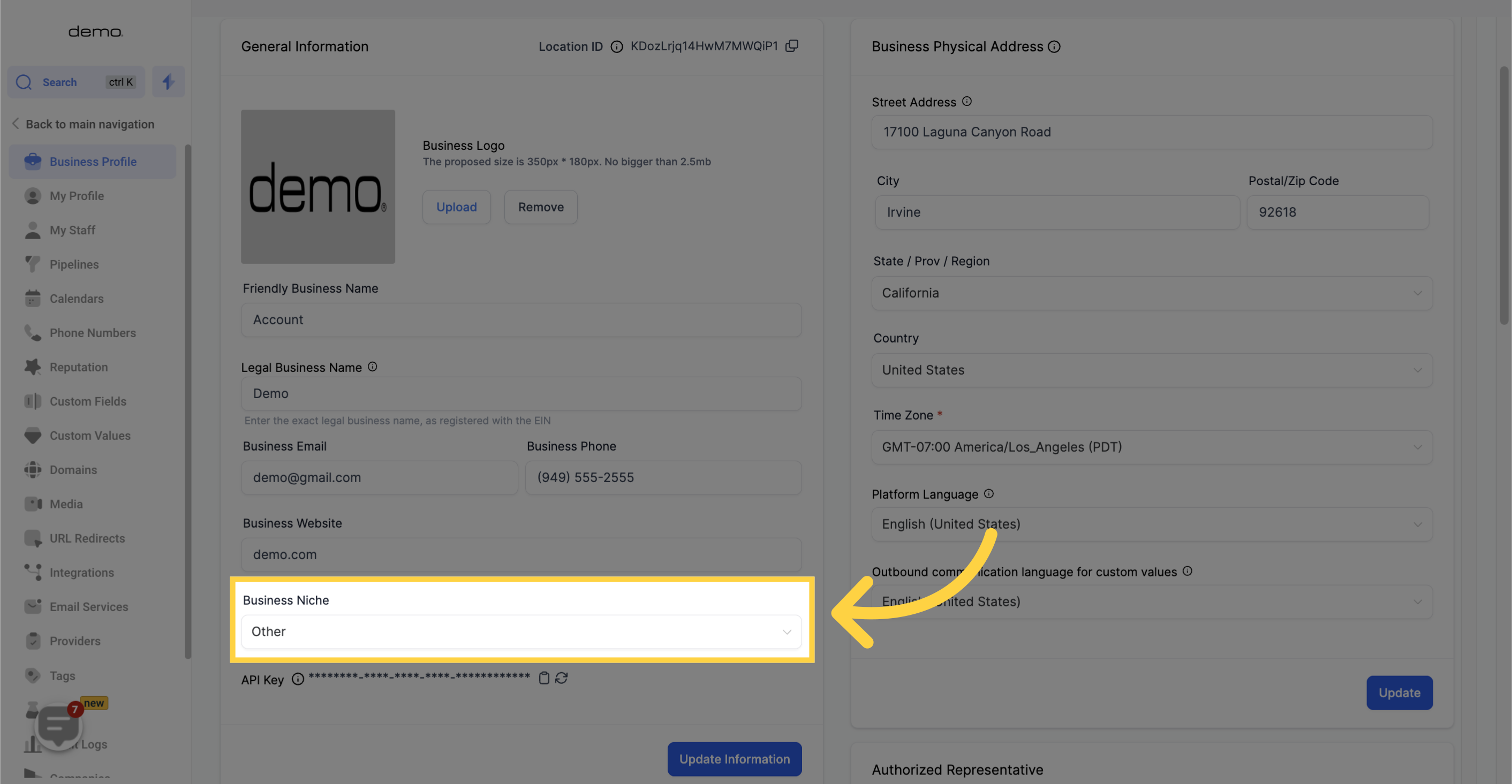Click the Providers clipboard icon
The image size is (1512, 784).
(33, 641)
